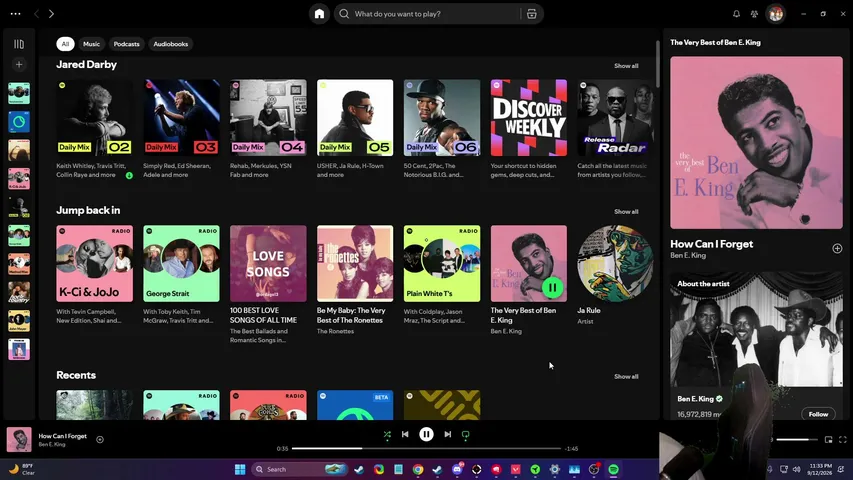The image size is (853, 480).
Task: Navigate forward with the arrow
Action: (x=51, y=14)
